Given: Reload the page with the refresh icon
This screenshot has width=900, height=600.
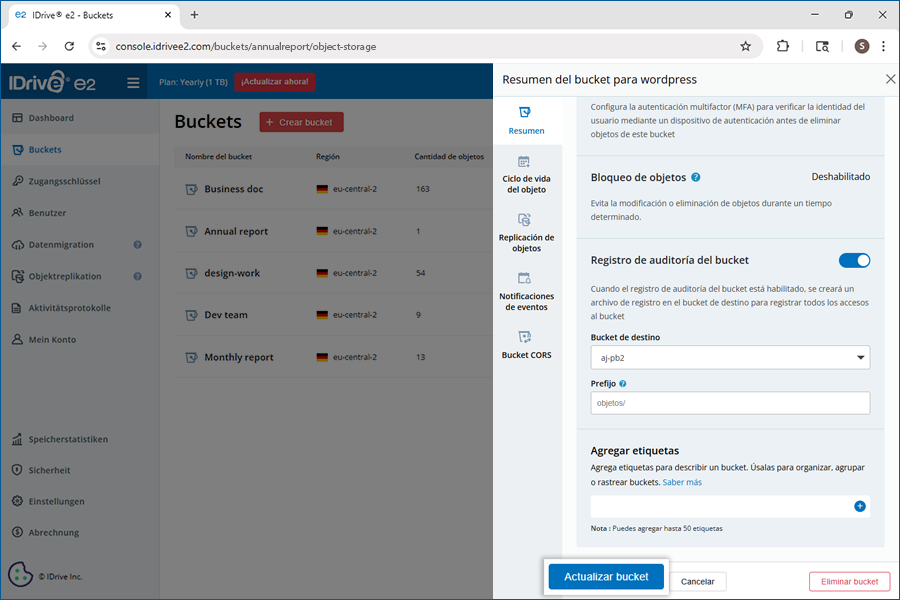Looking at the screenshot, I should click(x=69, y=47).
